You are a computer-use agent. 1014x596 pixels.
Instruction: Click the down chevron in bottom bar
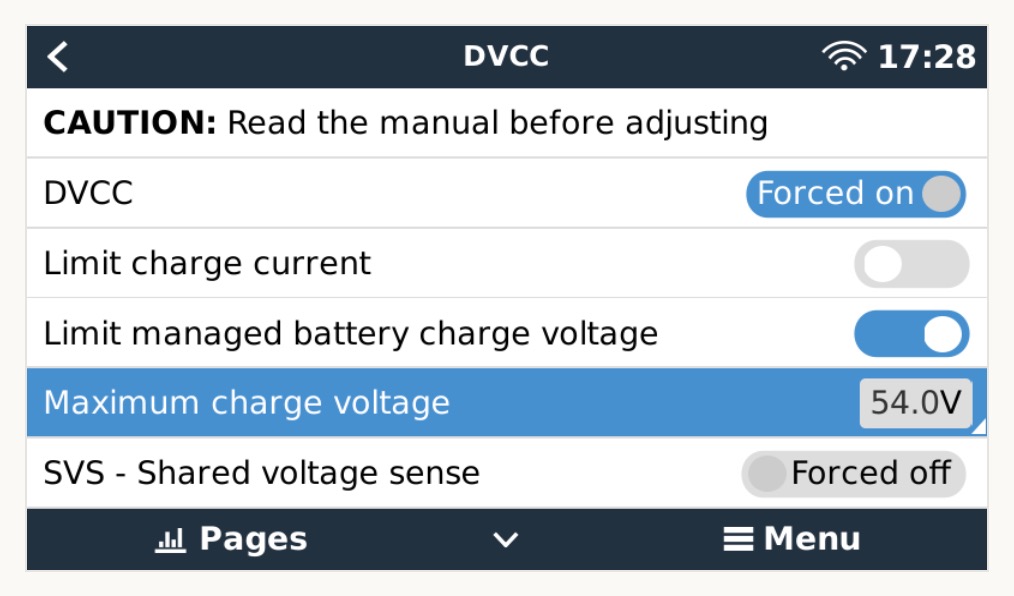click(506, 540)
